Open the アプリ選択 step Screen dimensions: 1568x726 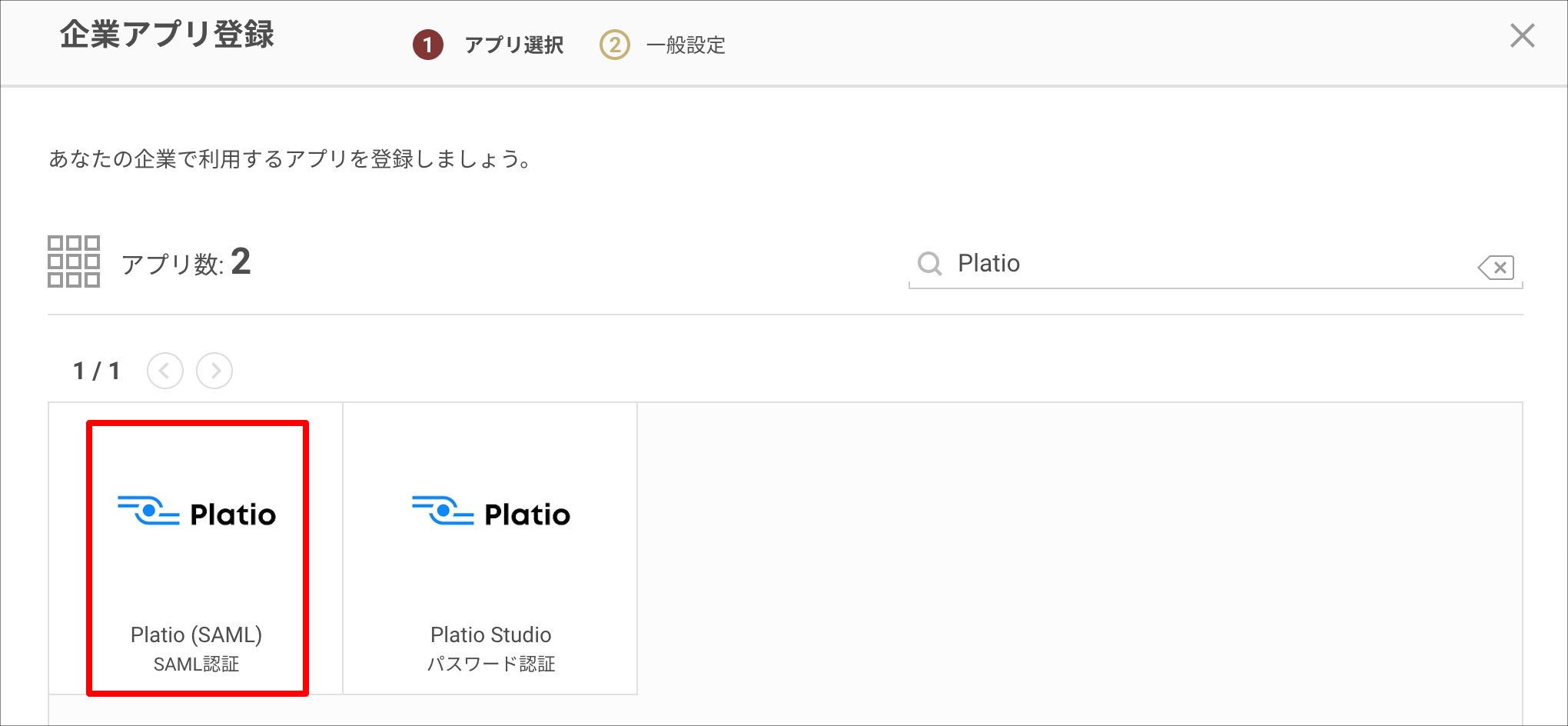pos(514,45)
